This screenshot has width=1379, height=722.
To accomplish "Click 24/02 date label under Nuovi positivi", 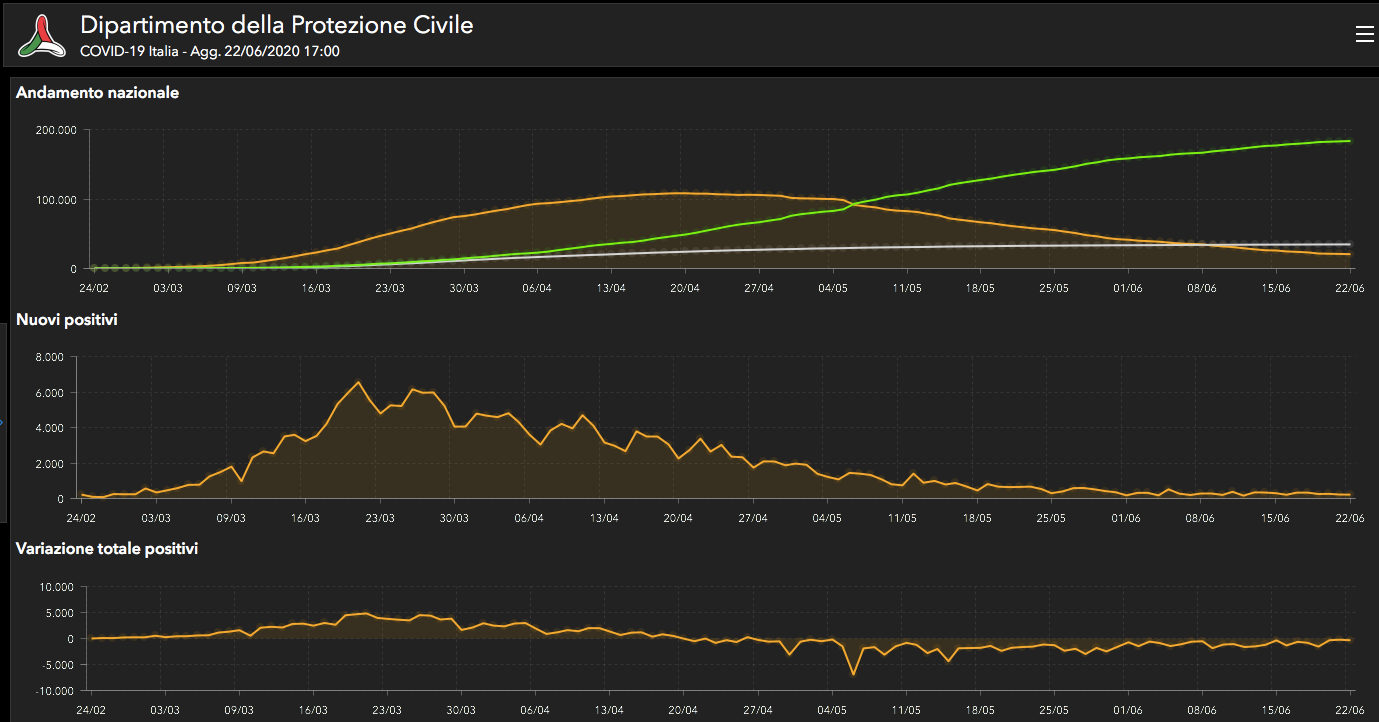I will click(81, 518).
